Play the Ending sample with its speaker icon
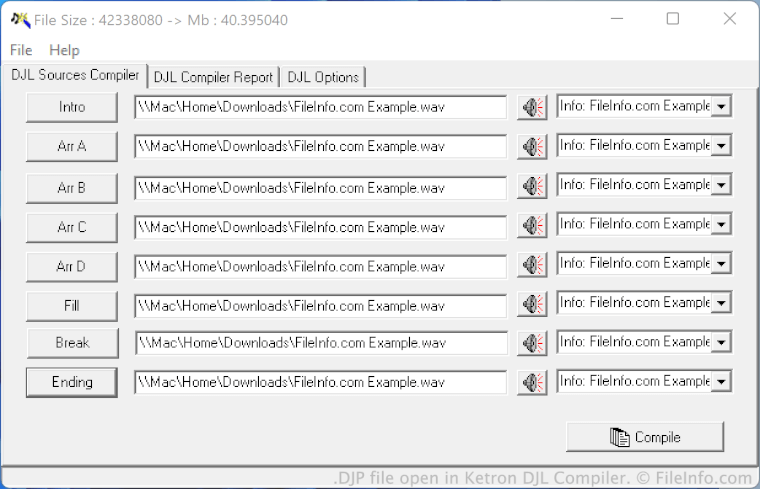 (532, 382)
